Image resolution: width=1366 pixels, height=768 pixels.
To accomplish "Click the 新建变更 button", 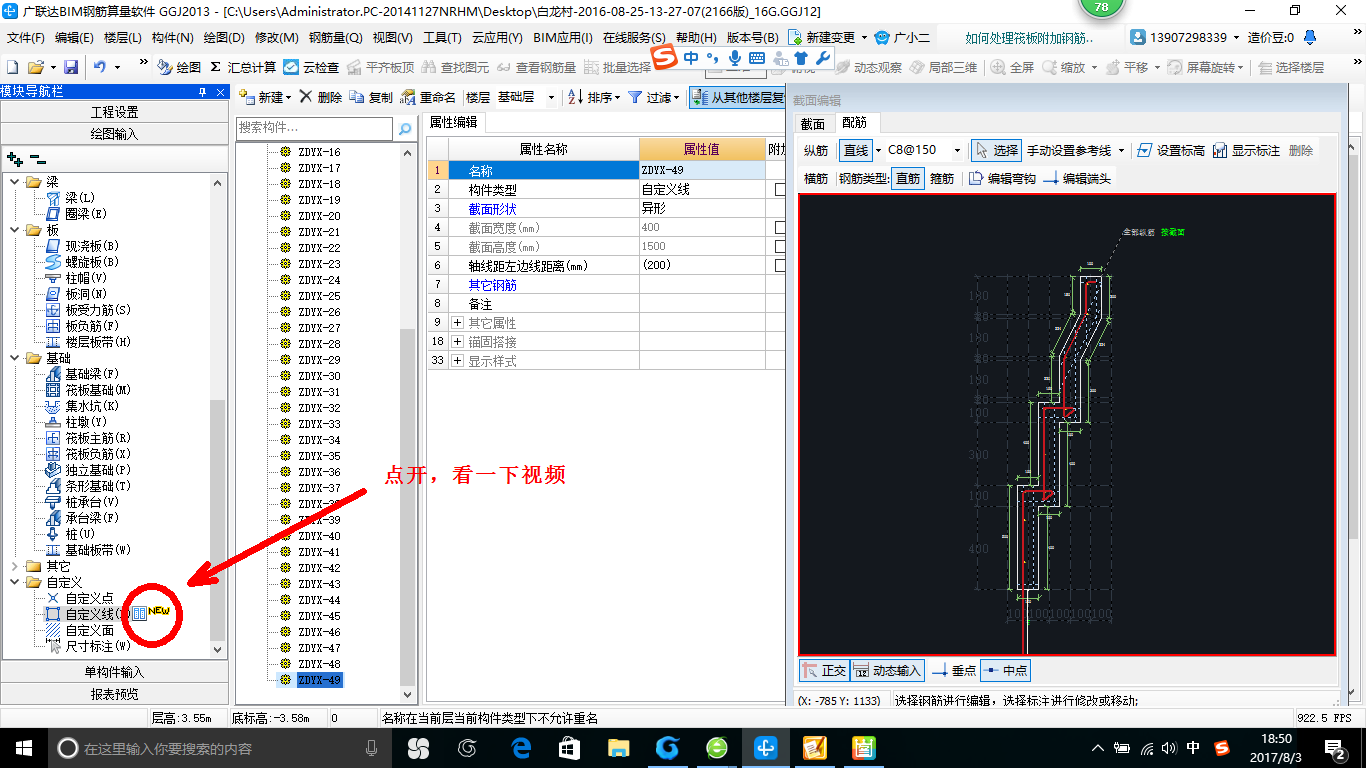I will tap(828, 37).
